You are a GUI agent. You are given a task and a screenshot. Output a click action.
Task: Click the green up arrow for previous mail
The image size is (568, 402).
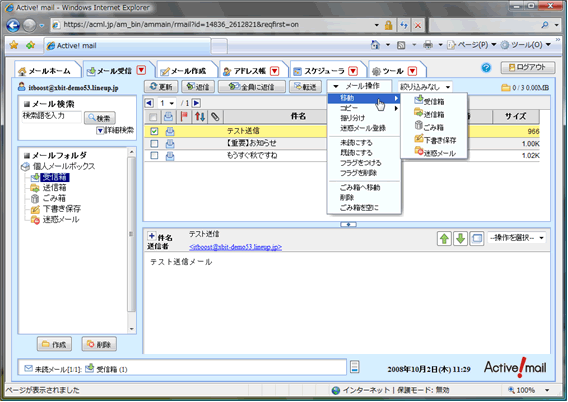click(444, 239)
